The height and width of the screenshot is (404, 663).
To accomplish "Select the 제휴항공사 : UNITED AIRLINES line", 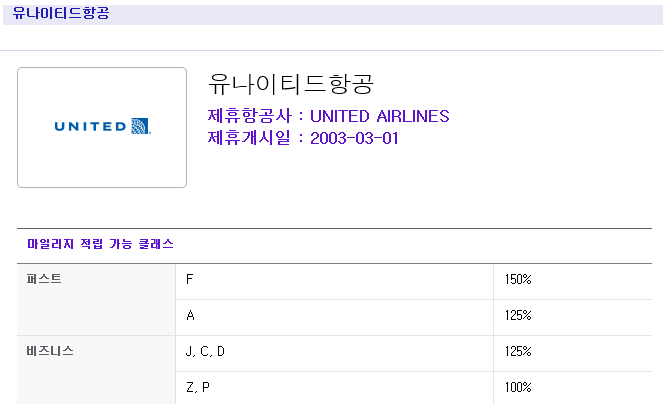I will tap(328, 116).
